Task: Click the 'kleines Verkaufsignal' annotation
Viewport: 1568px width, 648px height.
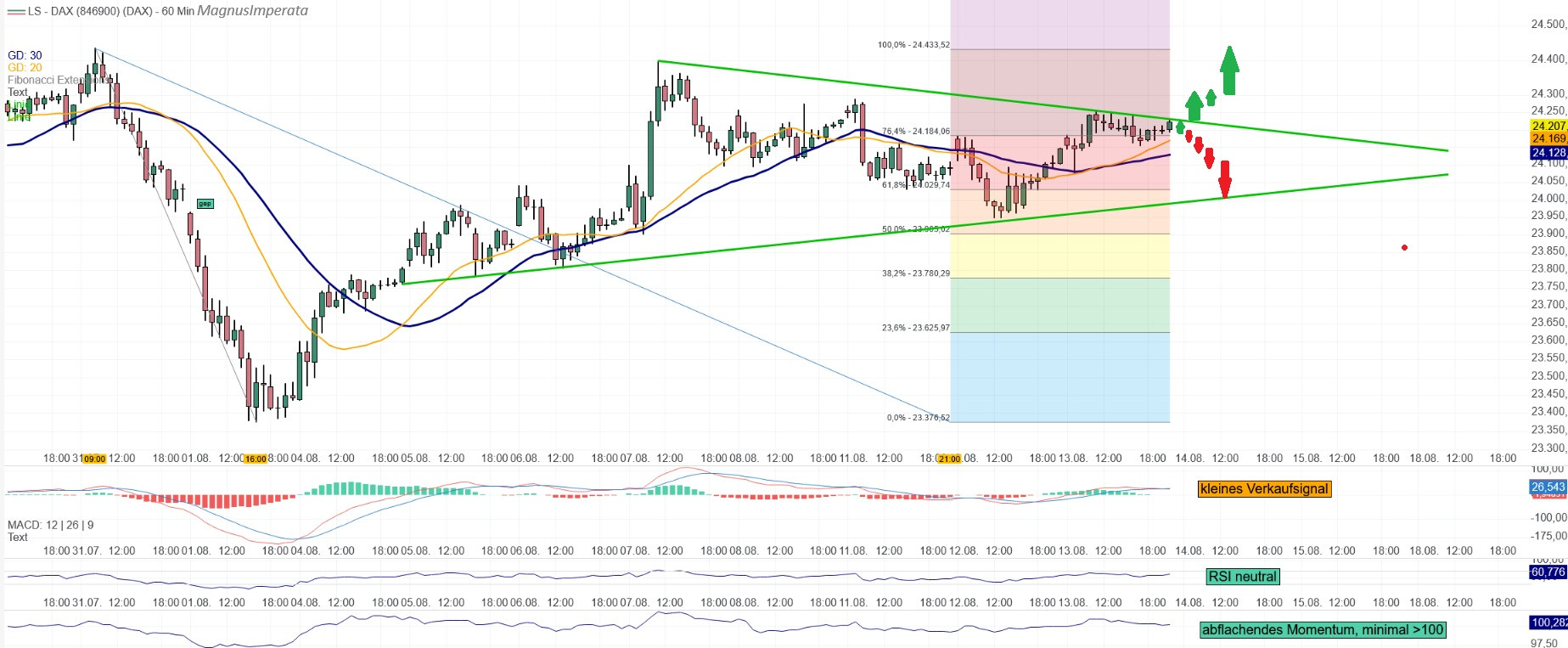Action: click(x=1264, y=489)
